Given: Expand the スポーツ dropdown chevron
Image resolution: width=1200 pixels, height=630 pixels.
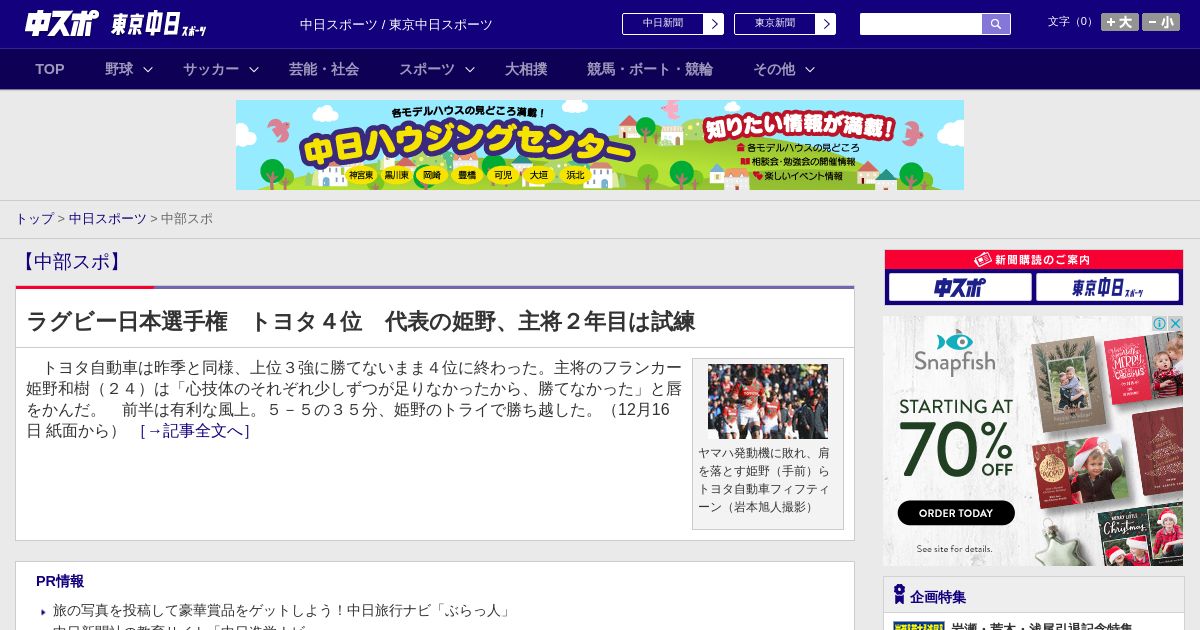Looking at the screenshot, I should pyautogui.click(x=470, y=69).
